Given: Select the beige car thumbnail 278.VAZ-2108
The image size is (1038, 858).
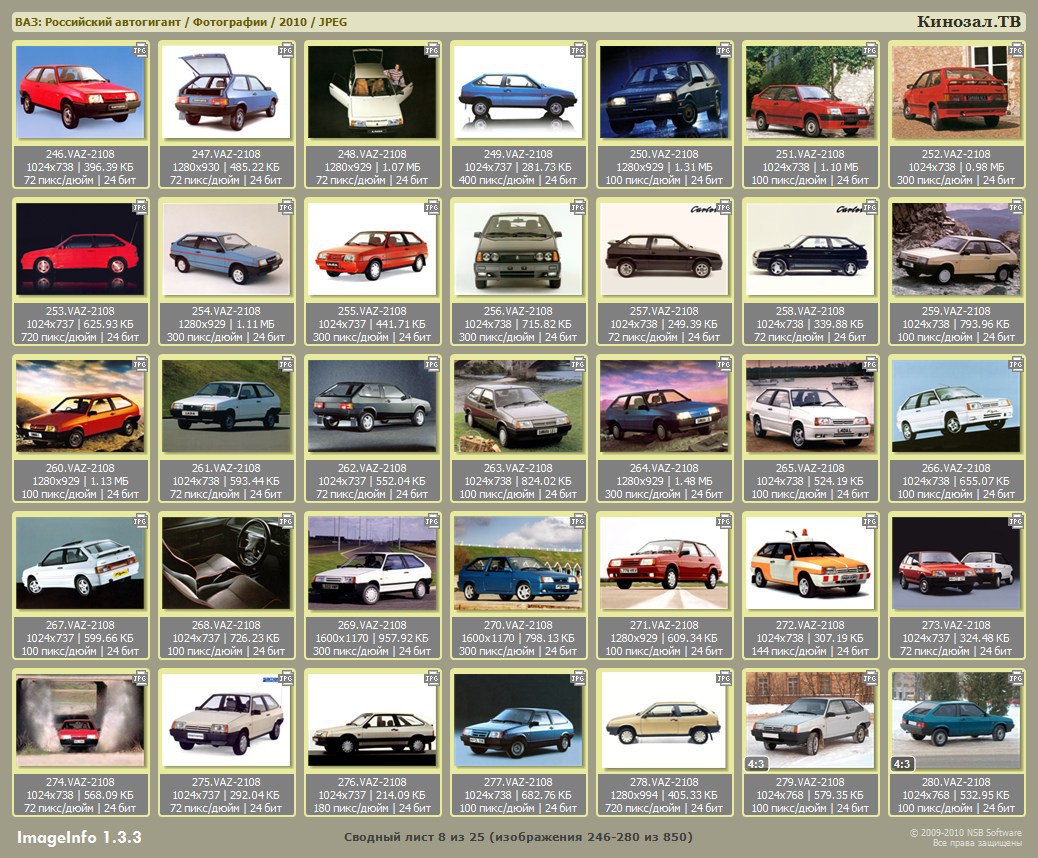Looking at the screenshot, I should [664, 720].
